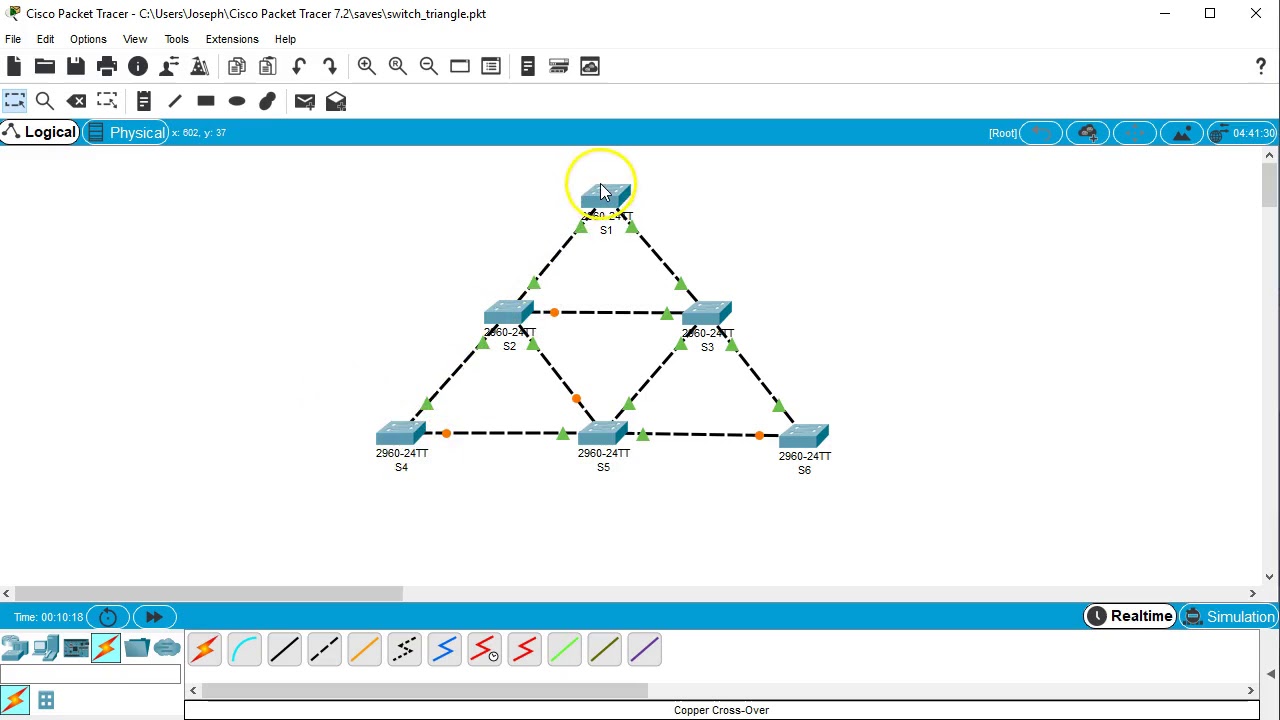Switch to Simulation mode

1229,617
